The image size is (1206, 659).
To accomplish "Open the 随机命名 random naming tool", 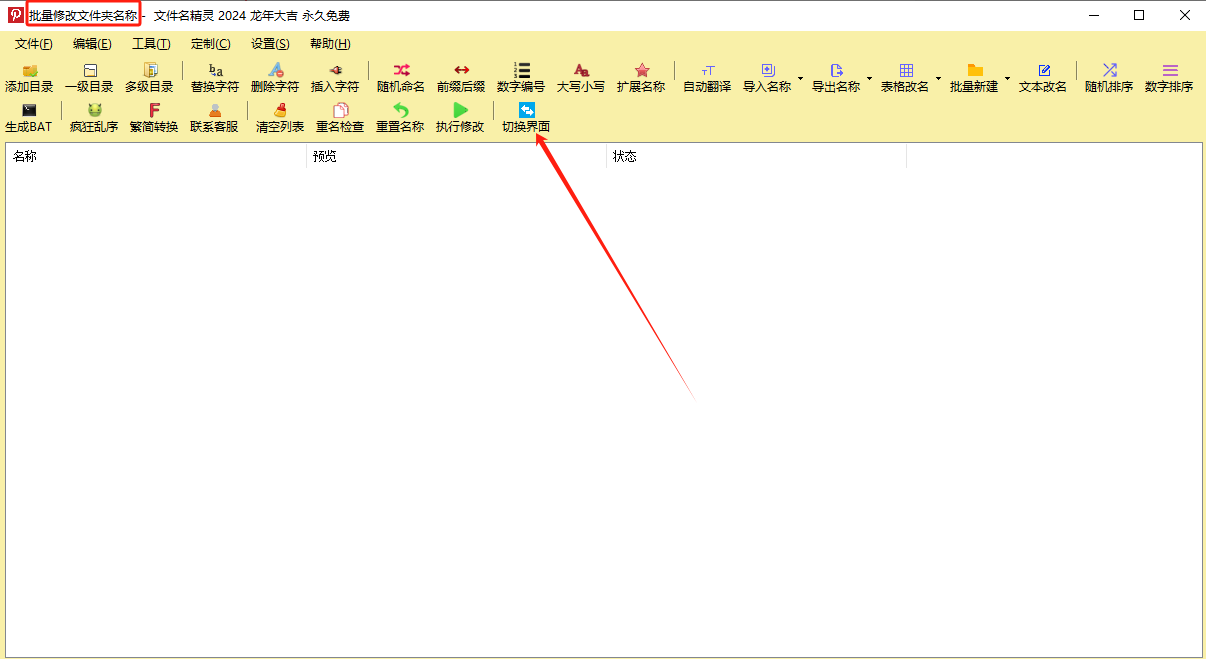I will [x=401, y=71].
